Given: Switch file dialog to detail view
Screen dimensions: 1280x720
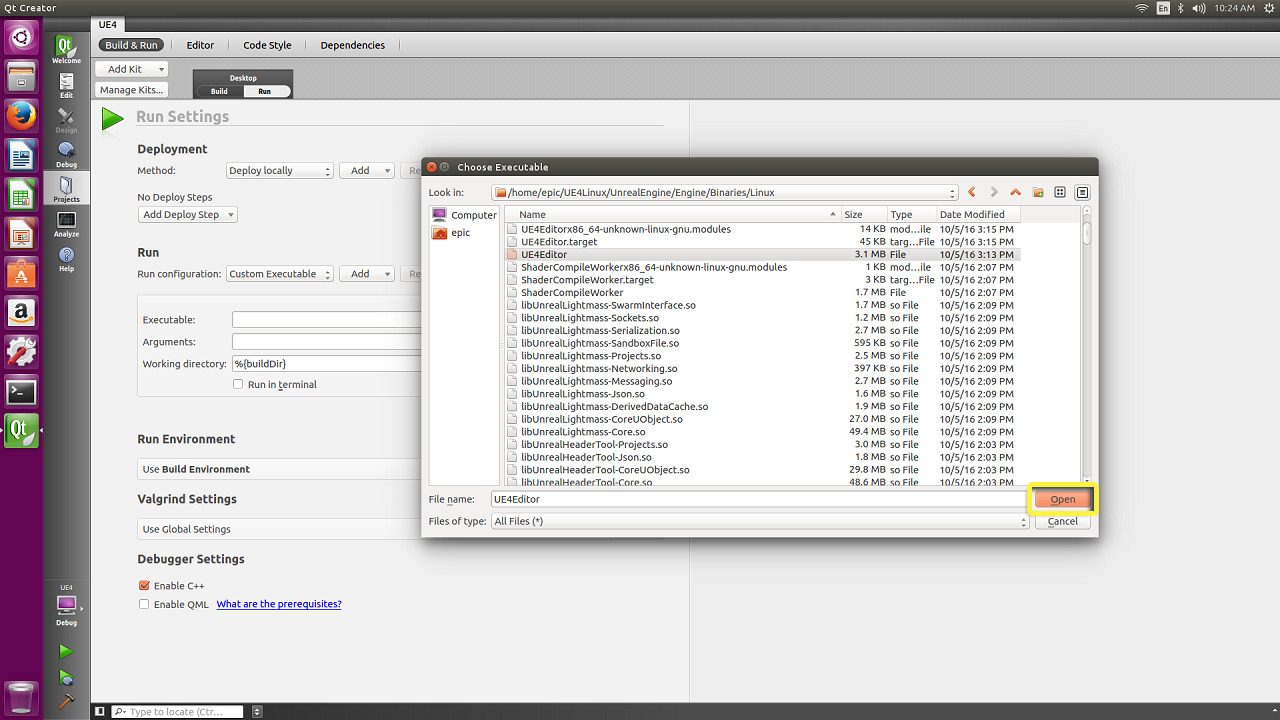Looking at the screenshot, I should click(1082, 192).
